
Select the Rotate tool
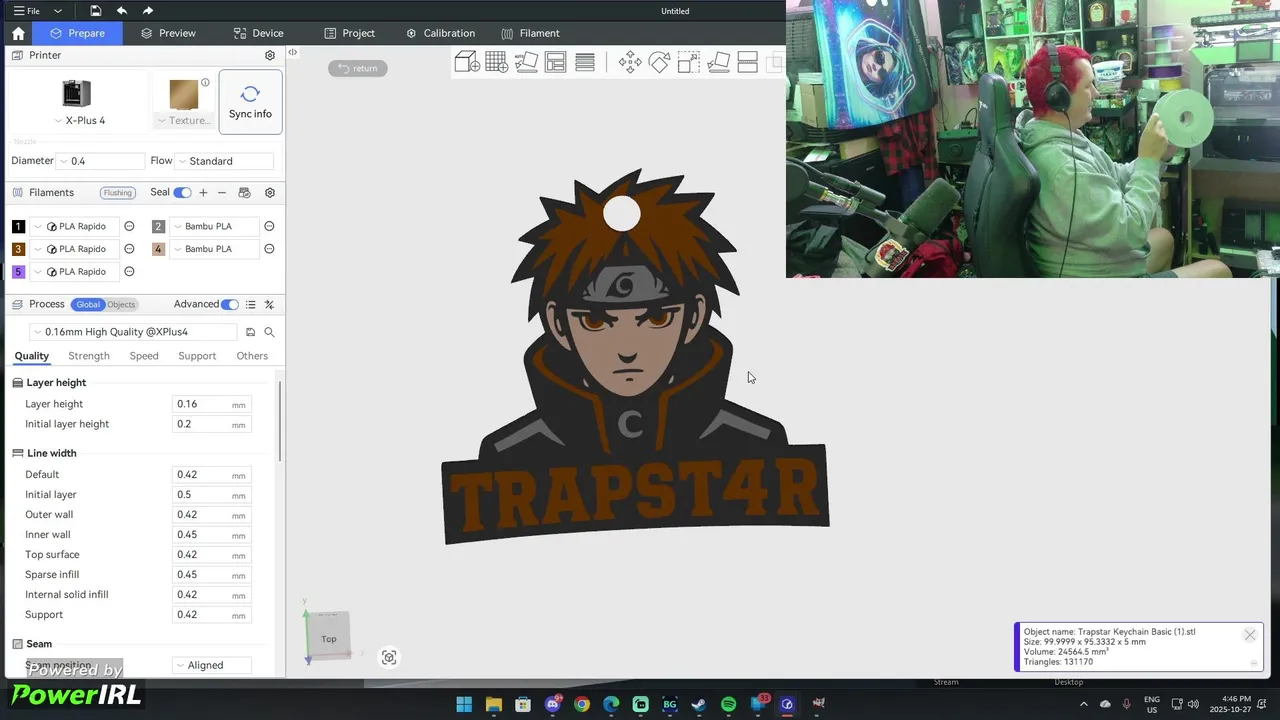659,62
